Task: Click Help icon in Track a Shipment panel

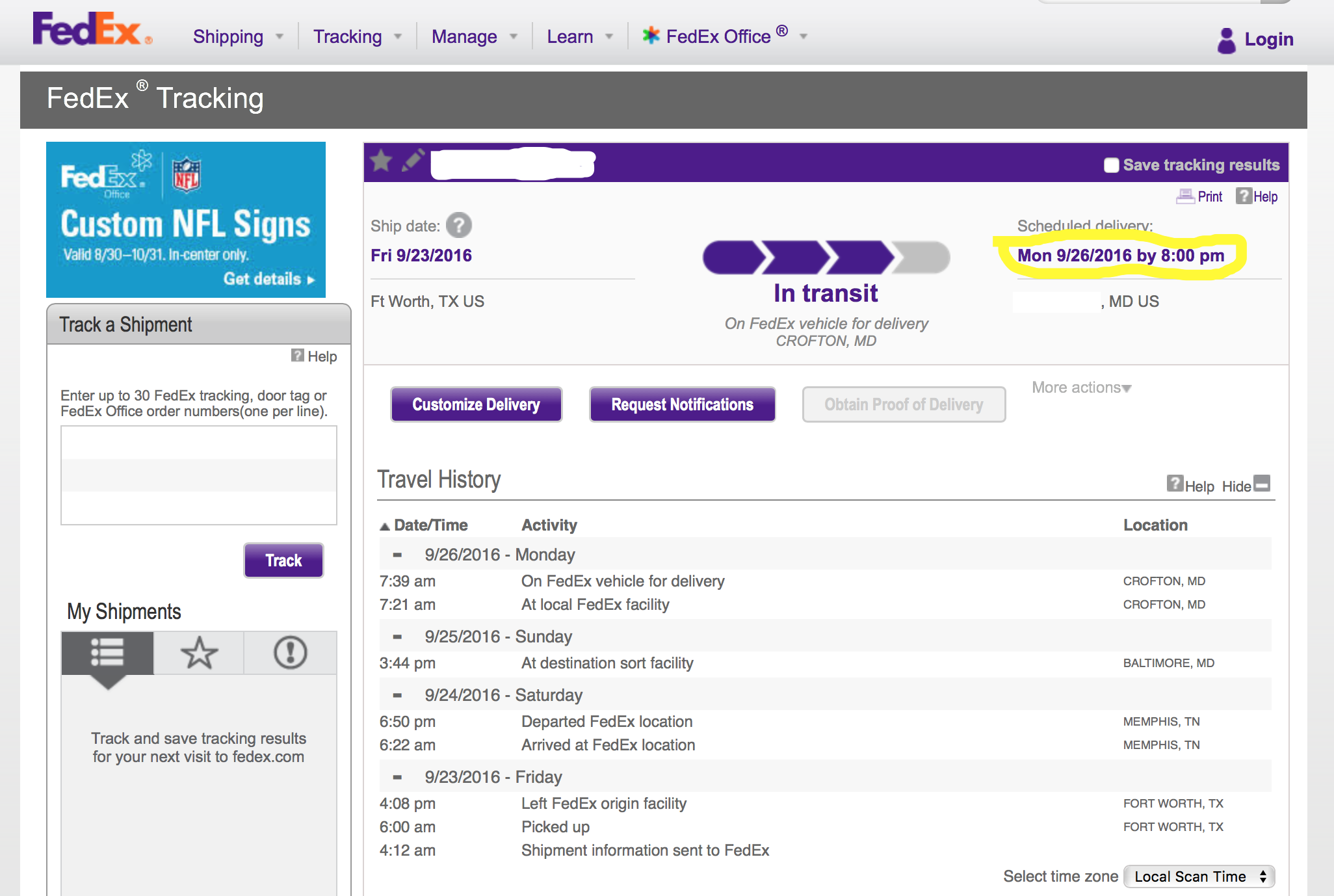Action: (x=298, y=355)
